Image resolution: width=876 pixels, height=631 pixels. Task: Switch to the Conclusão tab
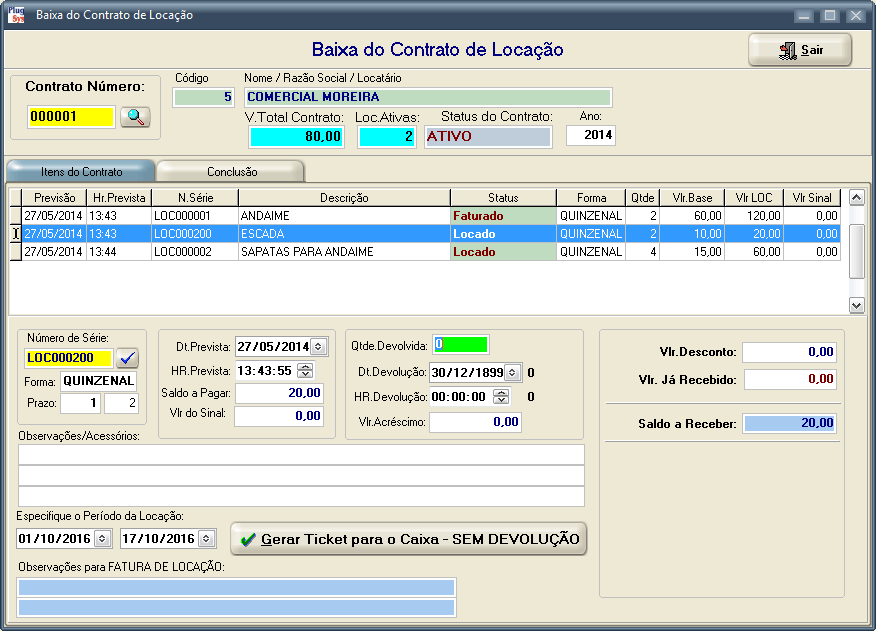coord(231,172)
